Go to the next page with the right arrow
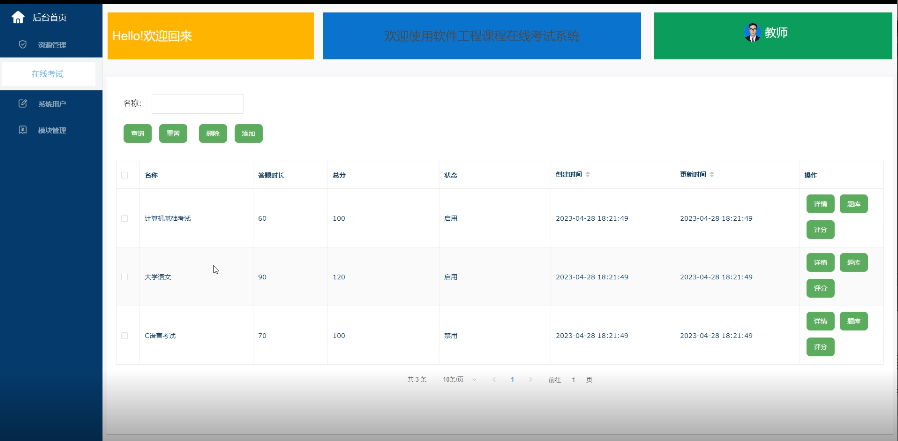This screenshot has height=441, width=898. 530,380
